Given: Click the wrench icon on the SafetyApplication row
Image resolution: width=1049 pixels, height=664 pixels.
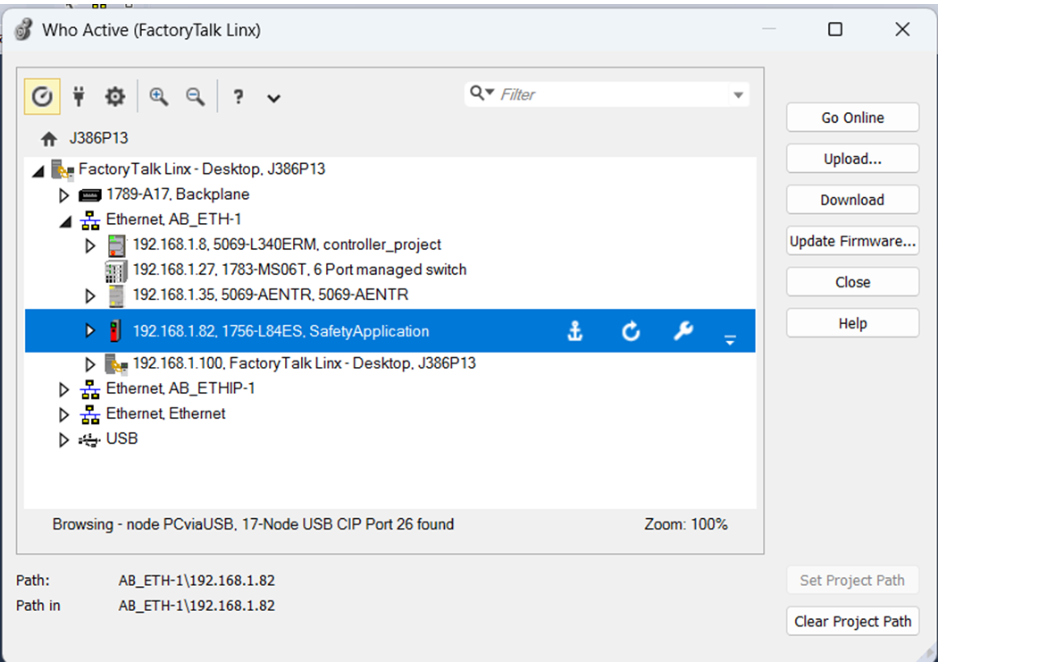Looking at the screenshot, I should [683, 331].
